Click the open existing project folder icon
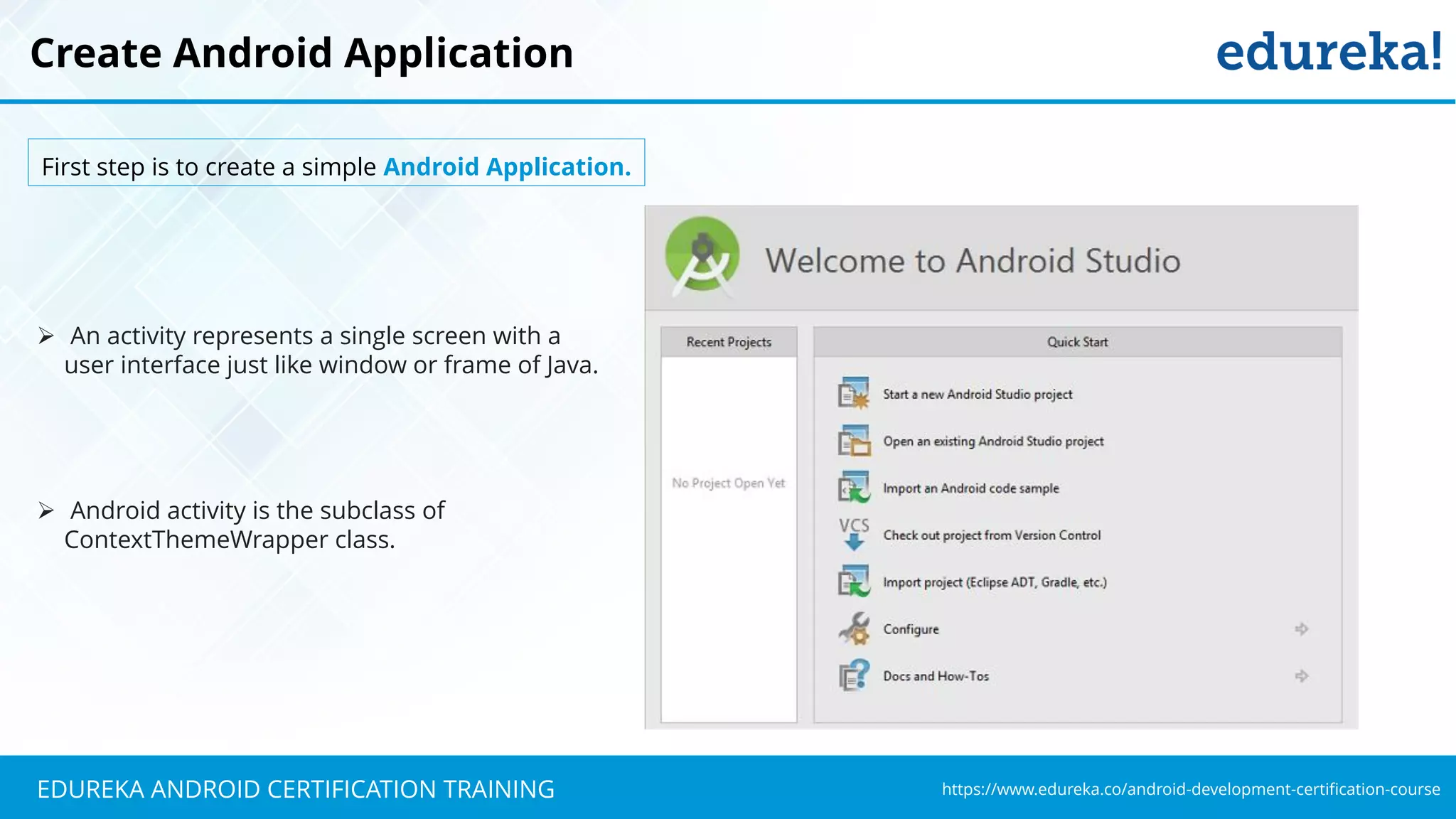This screenshot has height=819, width=1456. [x=854, y=441]
